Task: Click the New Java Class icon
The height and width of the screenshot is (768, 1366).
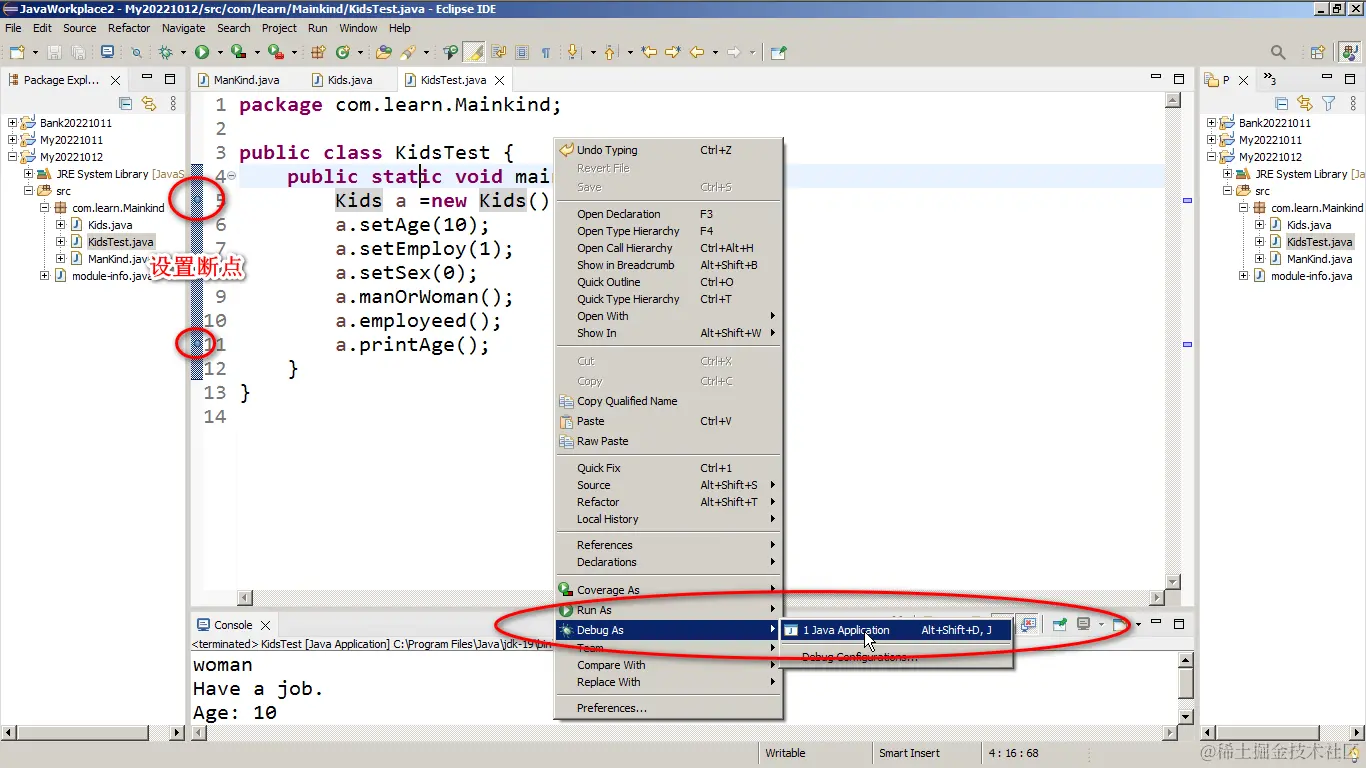Action: (x=343, y=52)
